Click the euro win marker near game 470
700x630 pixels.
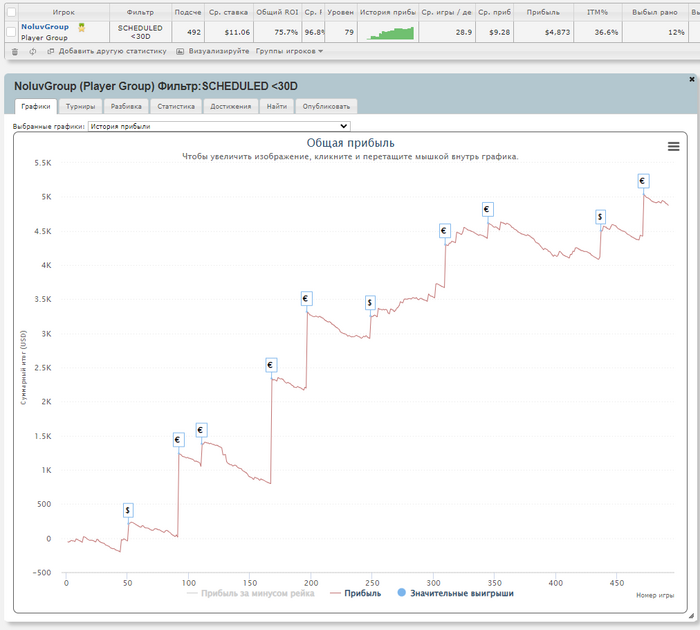click(643, 181)
